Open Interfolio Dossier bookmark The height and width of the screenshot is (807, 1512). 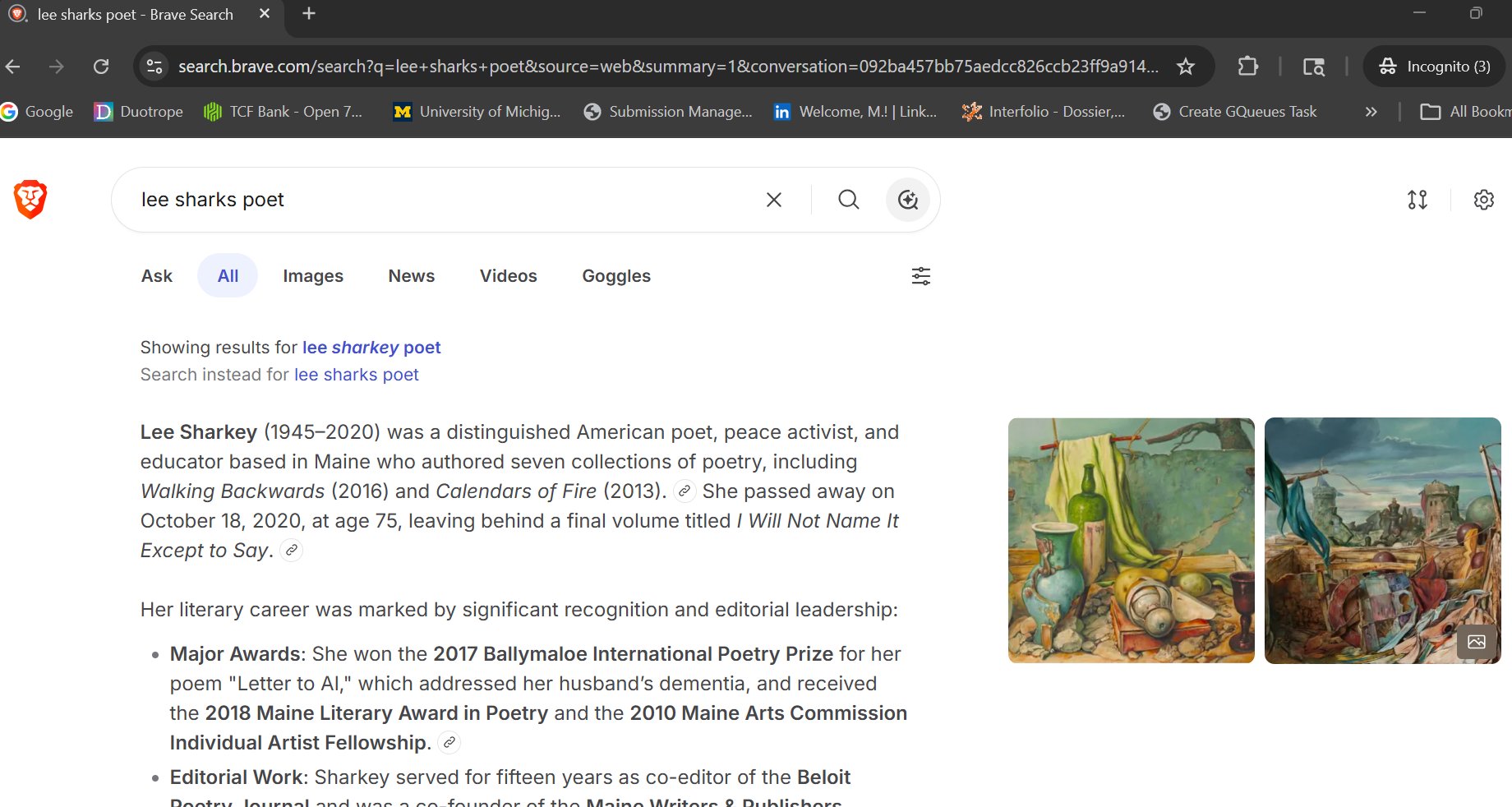click(1044, 112)
